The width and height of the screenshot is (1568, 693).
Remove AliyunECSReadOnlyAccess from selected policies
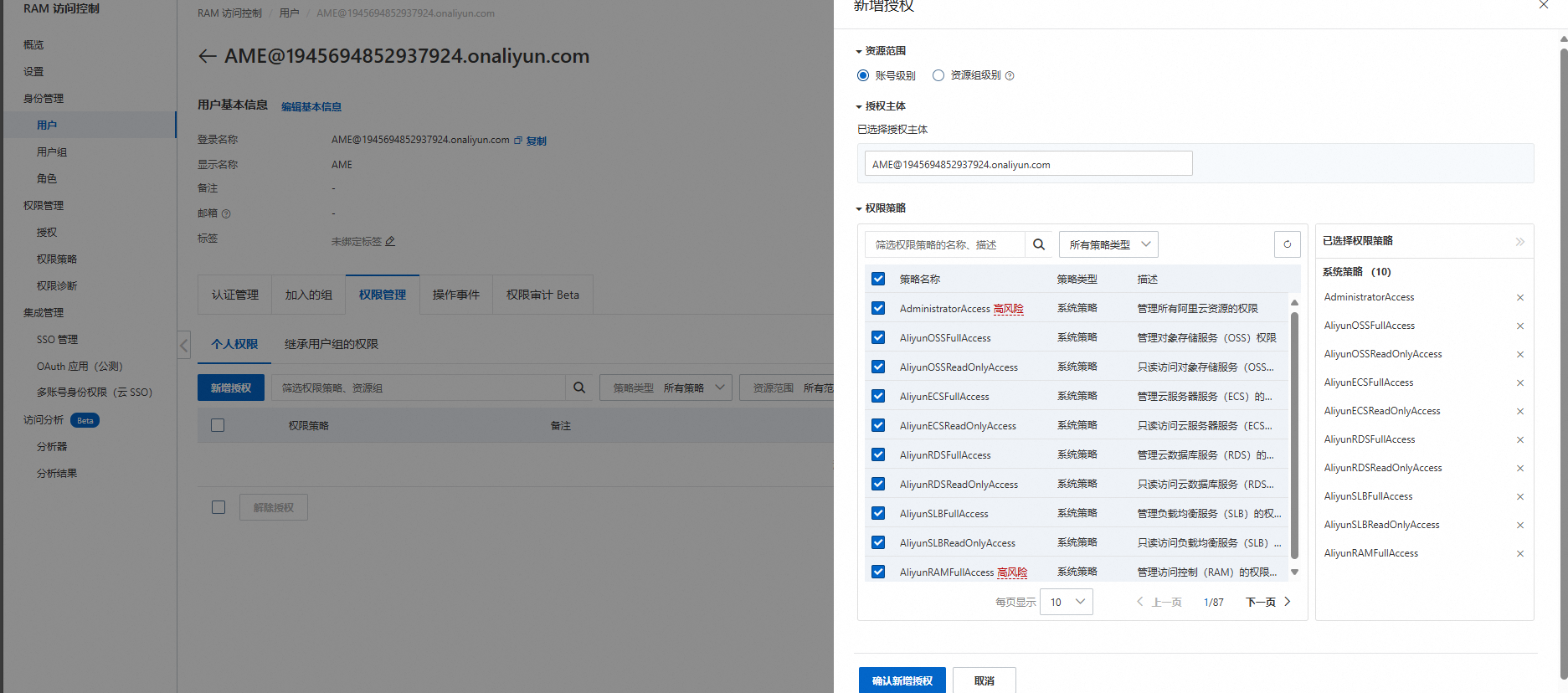1520,412
